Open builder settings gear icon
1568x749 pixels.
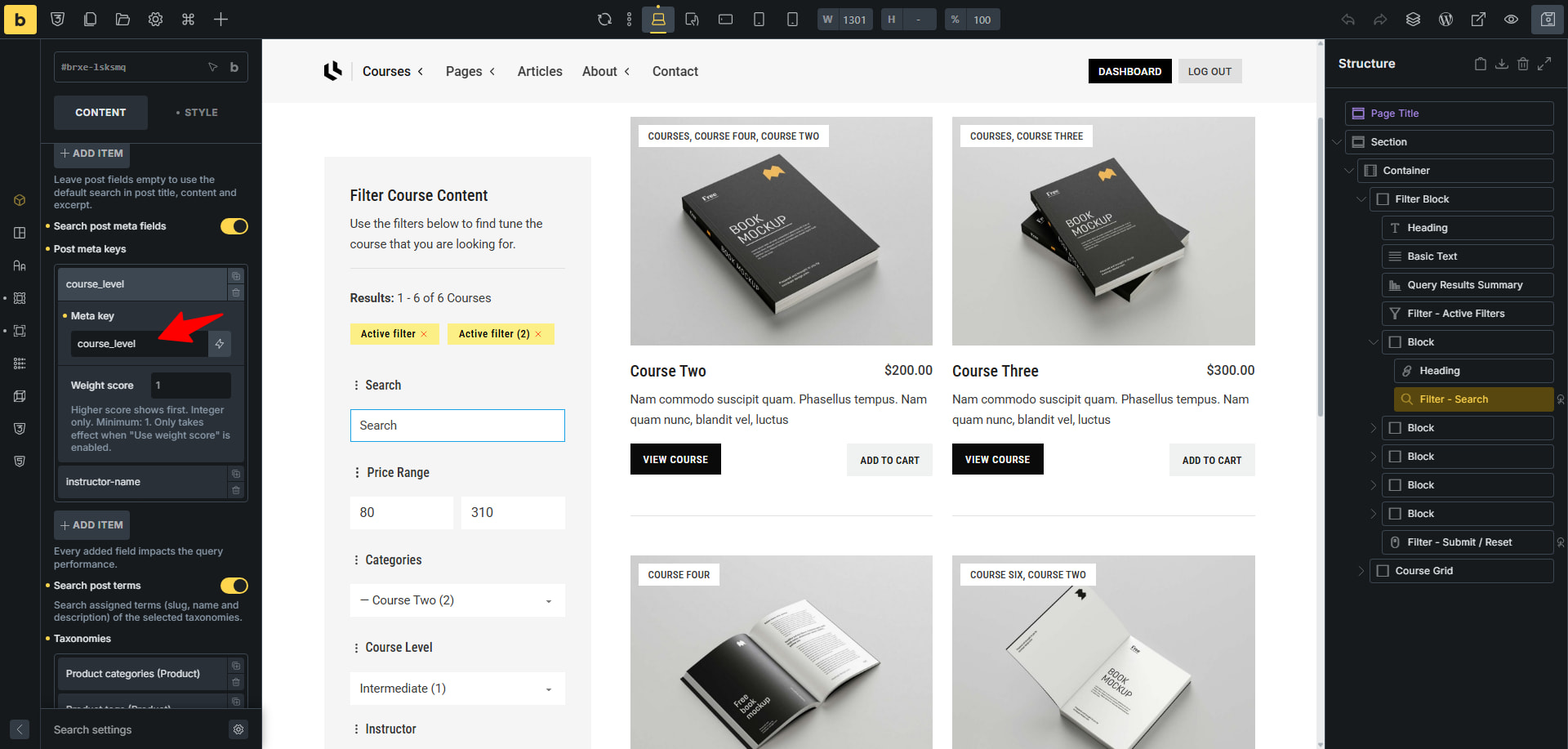155,20
